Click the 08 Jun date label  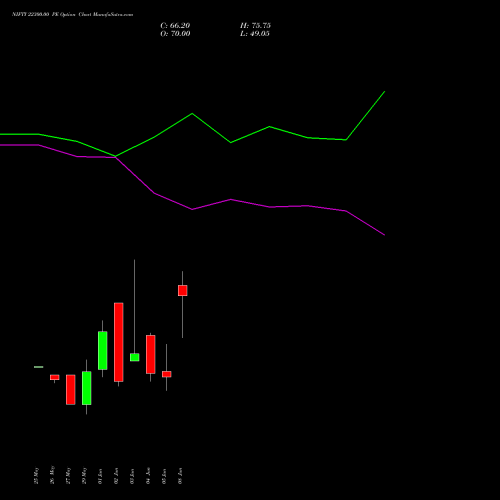pos(180,476)
